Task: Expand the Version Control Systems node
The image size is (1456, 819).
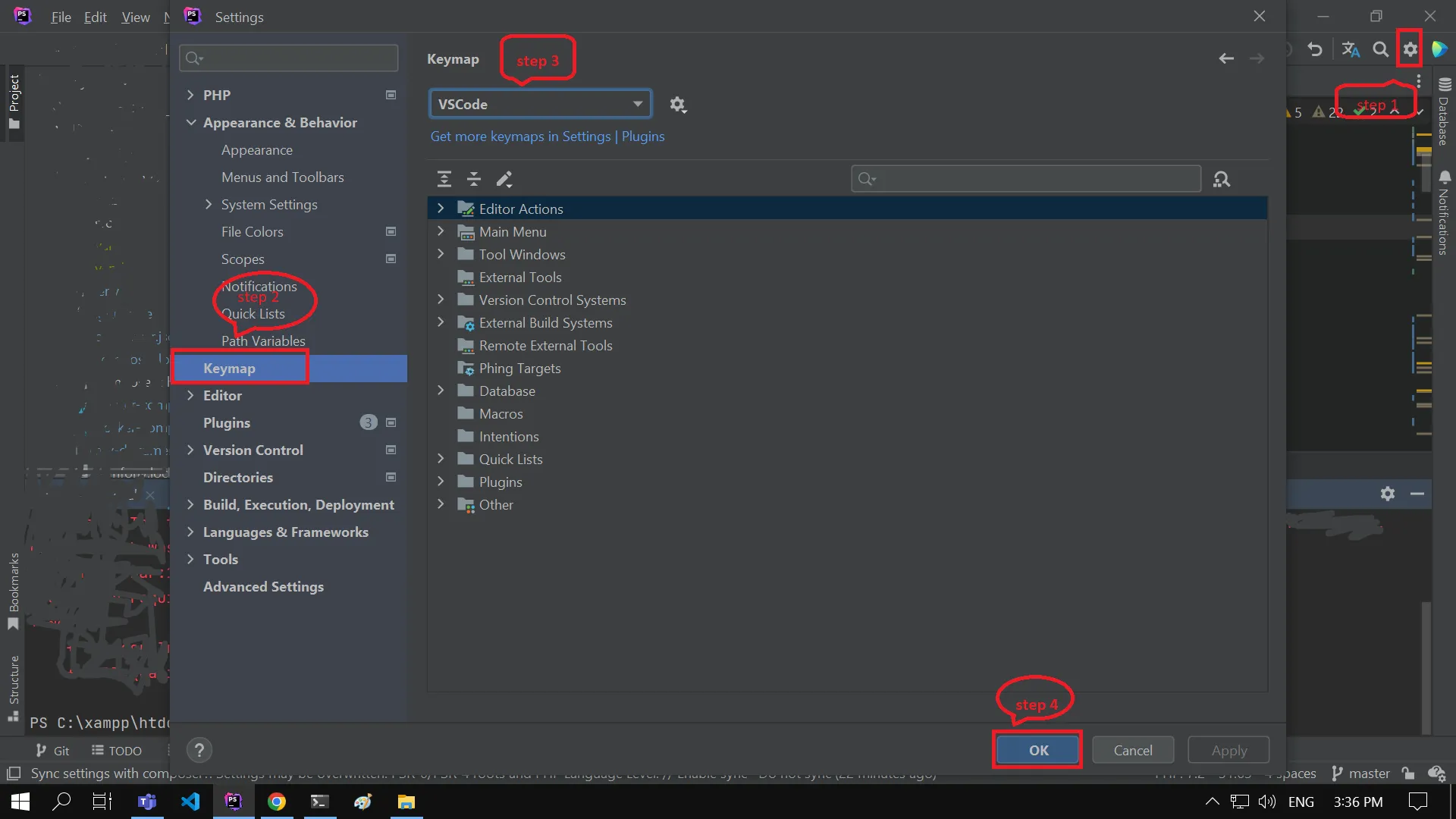Action: 442,300
